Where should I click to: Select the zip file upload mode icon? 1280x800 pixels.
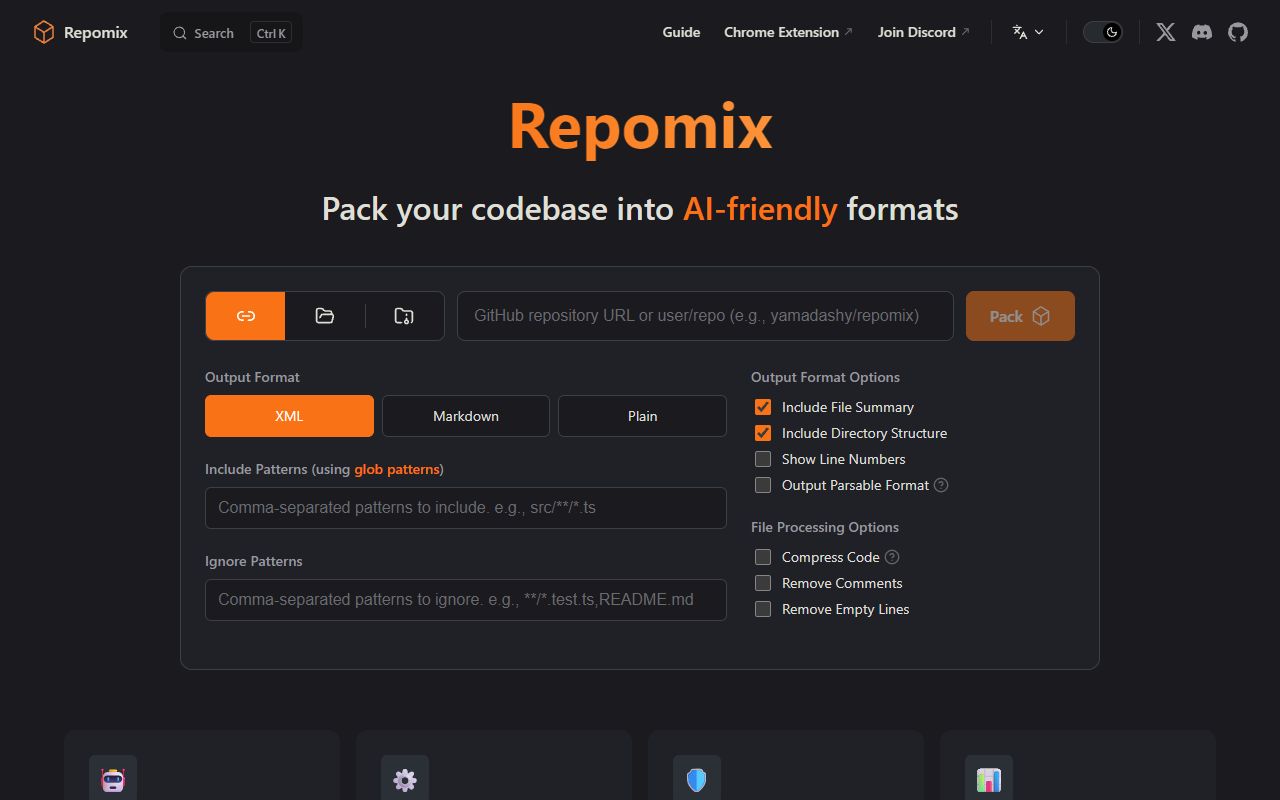(x=403, y=315)
